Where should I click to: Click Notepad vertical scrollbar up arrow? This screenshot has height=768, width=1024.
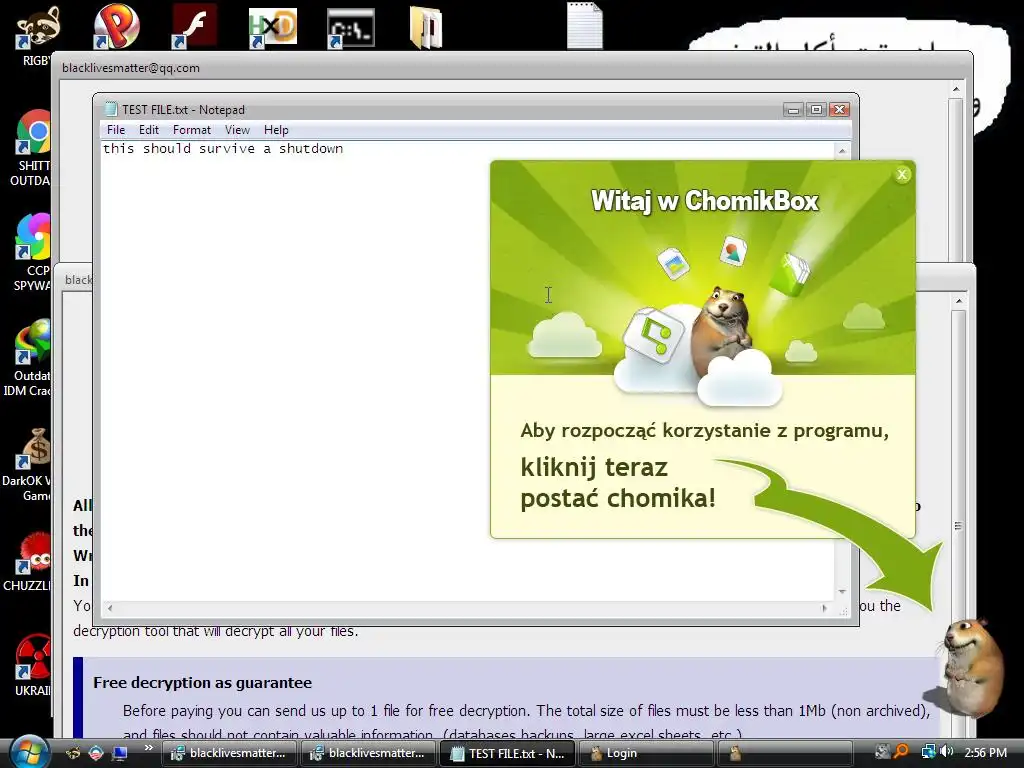(x=842, y=151)
